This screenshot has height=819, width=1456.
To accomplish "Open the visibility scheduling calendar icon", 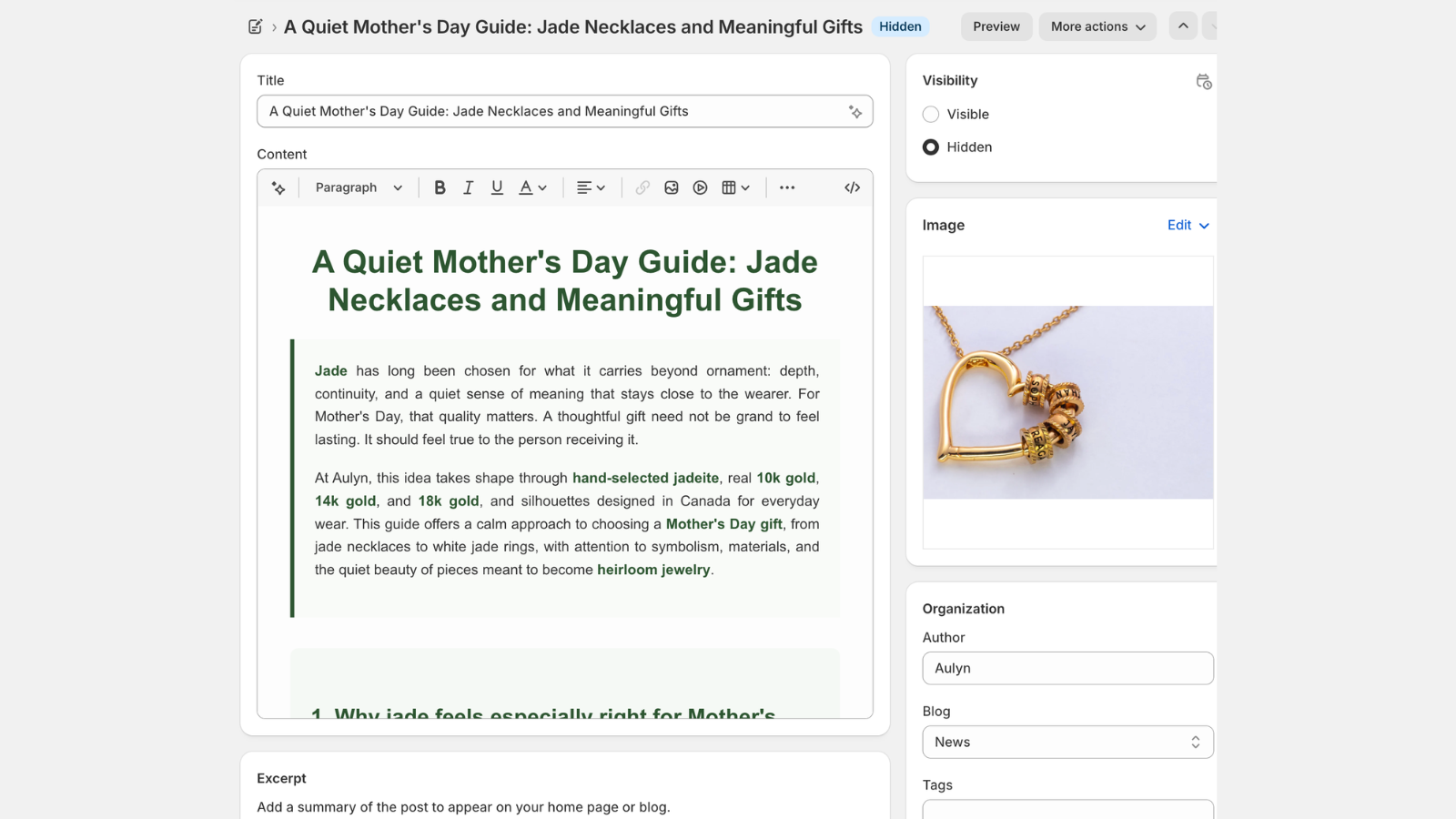I will (x=1203, y=81).
